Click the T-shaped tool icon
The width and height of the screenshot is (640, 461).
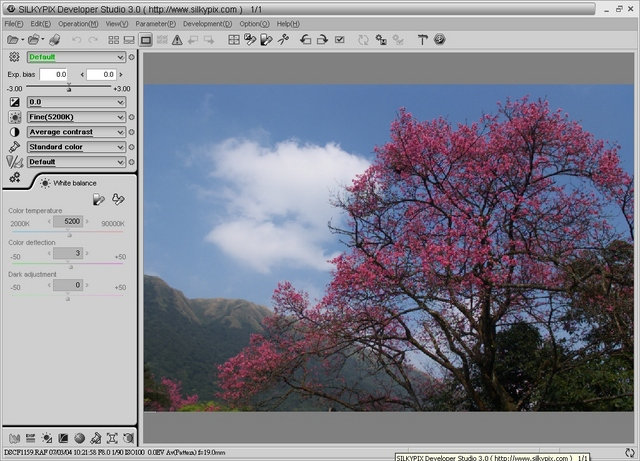pyautogui.click(x=422, y=40)
